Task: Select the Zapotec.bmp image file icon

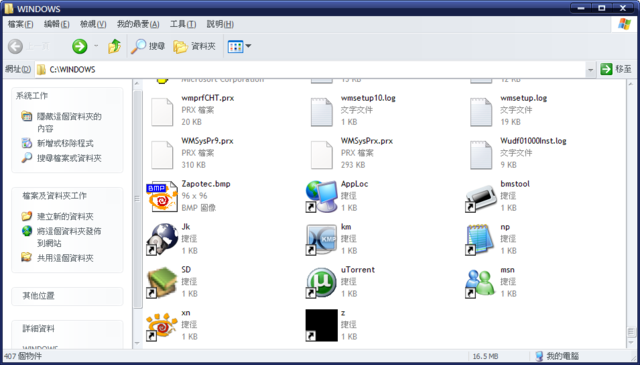Action: tap(162, 196)
